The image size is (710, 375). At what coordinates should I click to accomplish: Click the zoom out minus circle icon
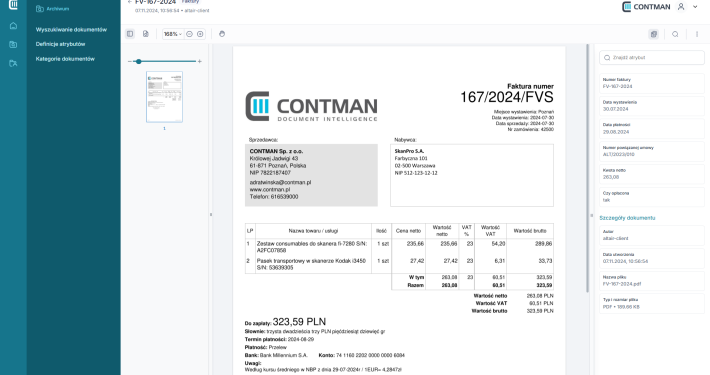189,34
